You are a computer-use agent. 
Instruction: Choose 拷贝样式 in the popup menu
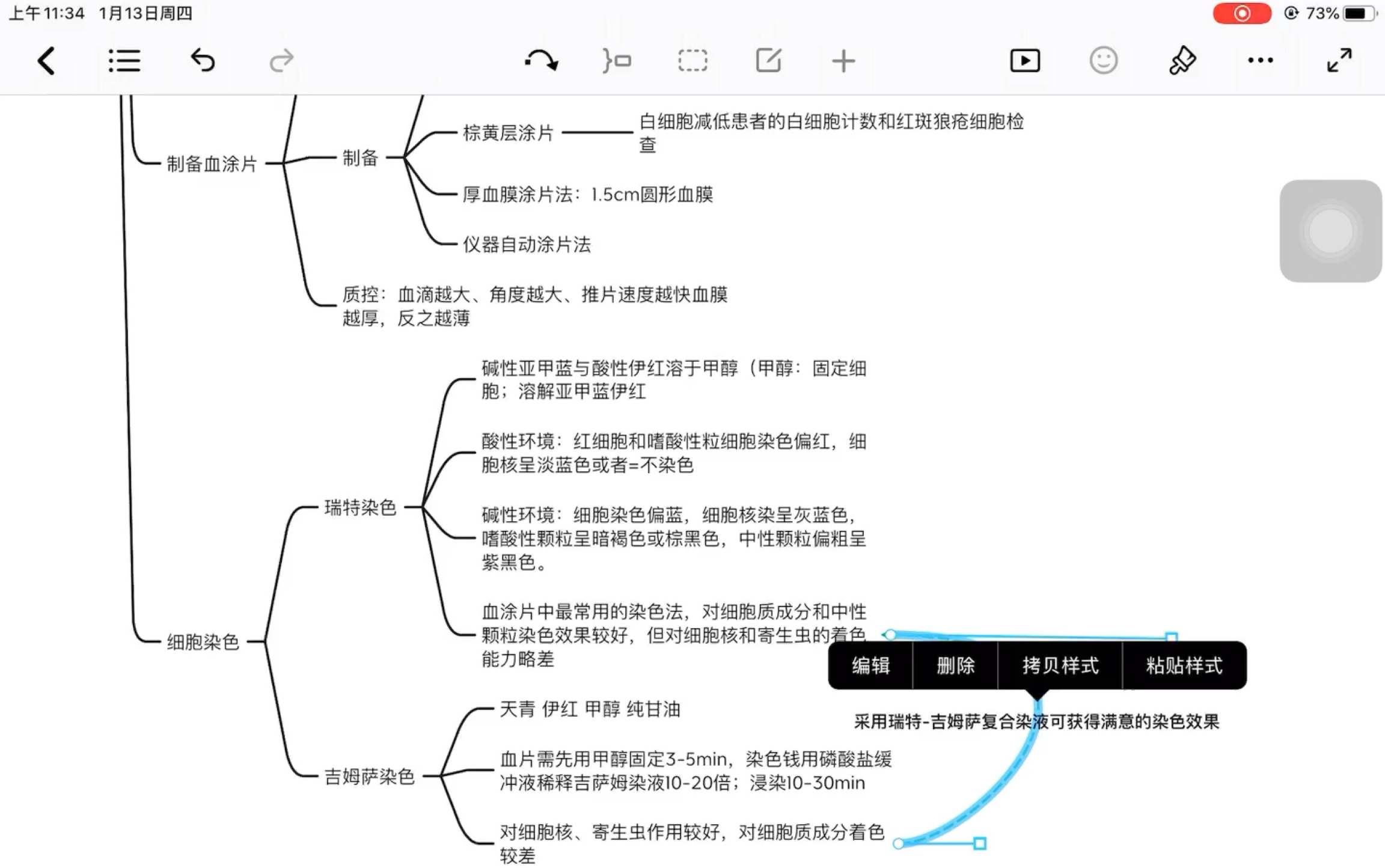1060,665
